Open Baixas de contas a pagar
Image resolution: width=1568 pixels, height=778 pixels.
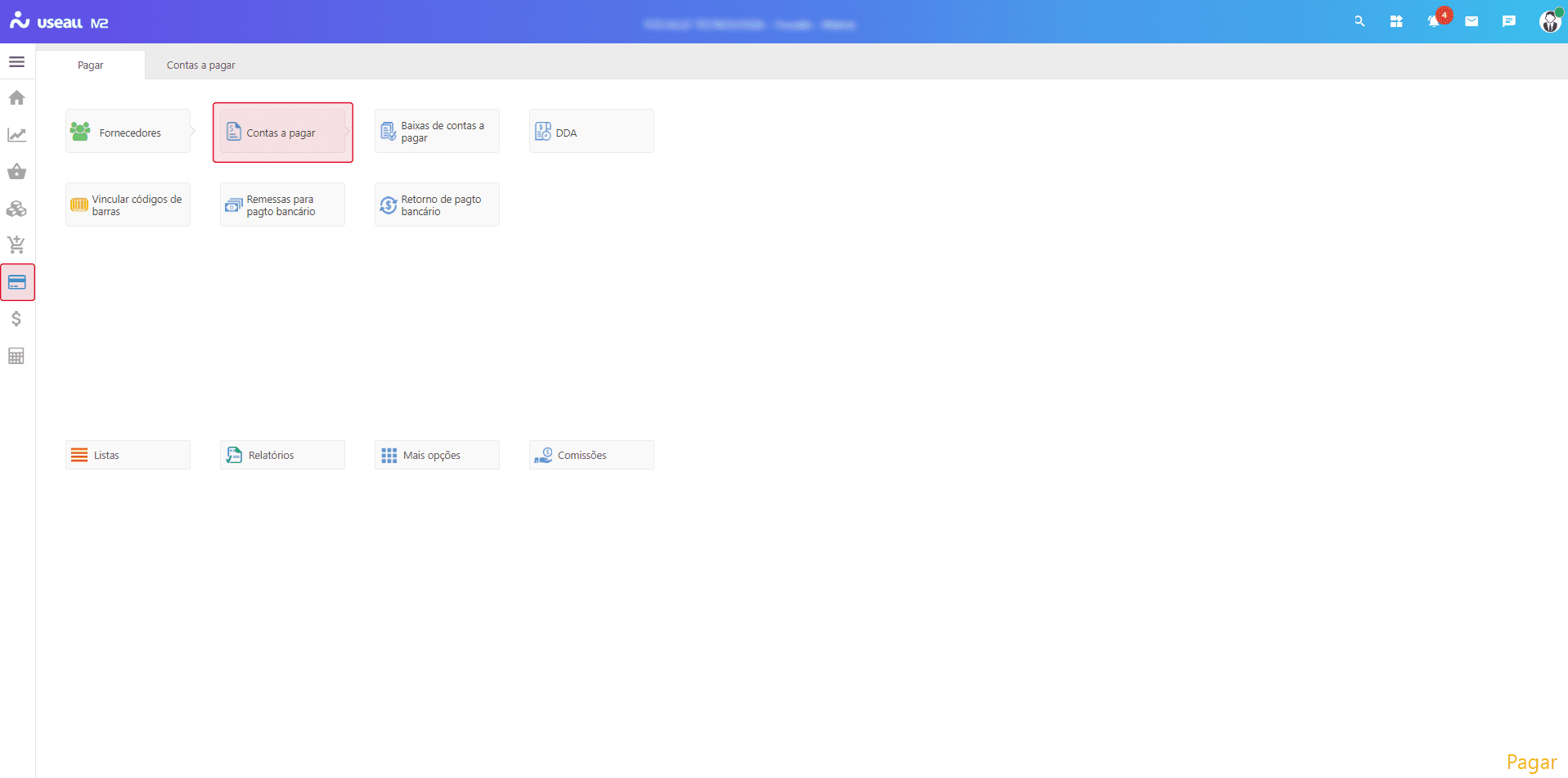pyautogui.click(x=437, y=132)
